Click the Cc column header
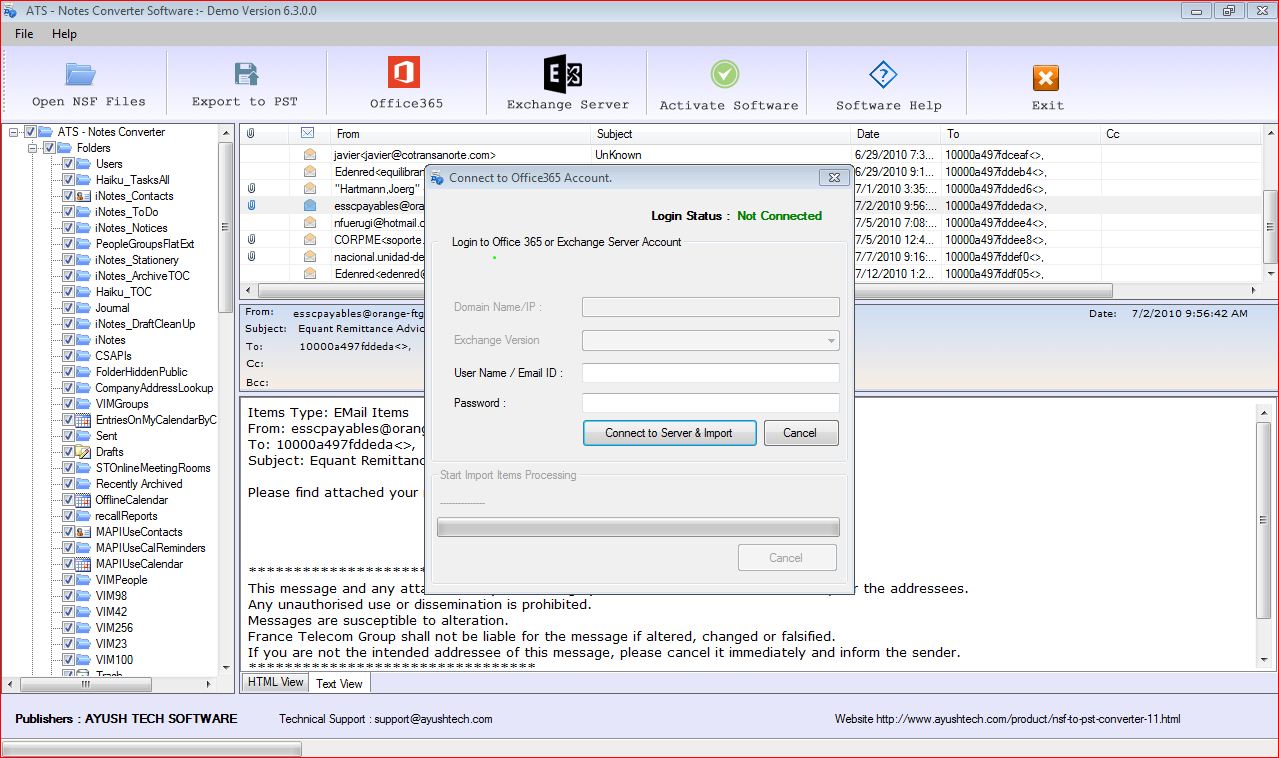1279x758 pixels. point(1180,133)
